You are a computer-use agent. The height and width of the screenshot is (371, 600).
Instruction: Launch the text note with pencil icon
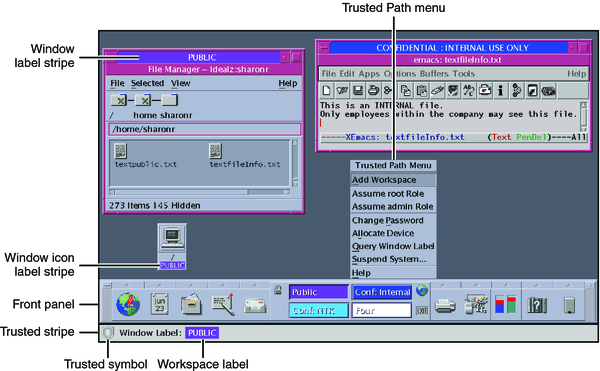point(223,304)
